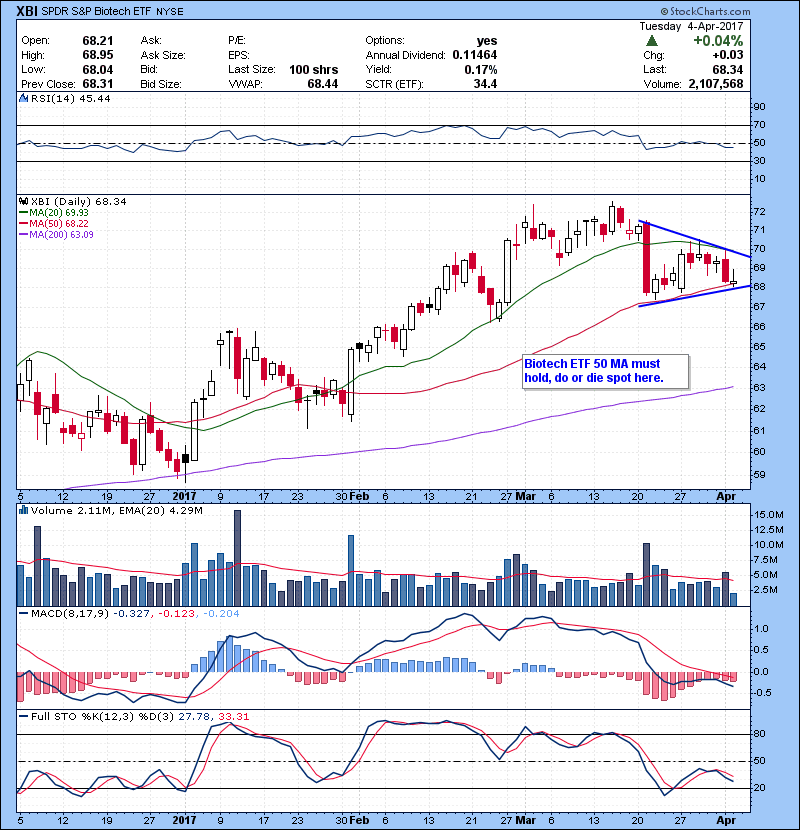The width and height of the screenshot is (800, 830).
Task: Click the NYSE exchange label
Action: 169,12
